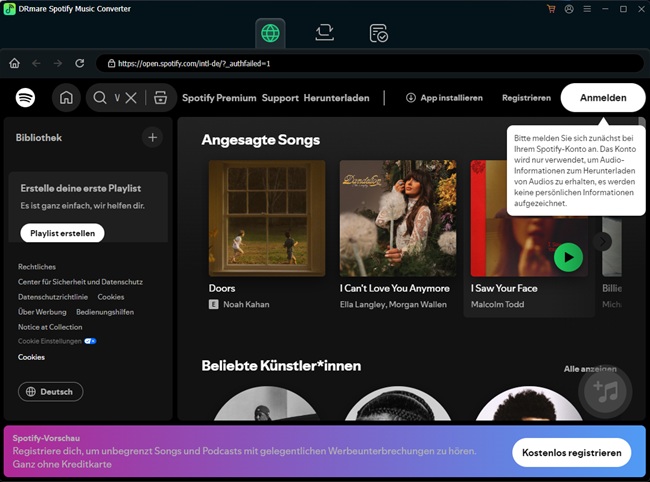This screenshot has height=482, width=650.
Task: Reload the page with refresh icon
Action: pyautogui.click(x=80, y=63)
